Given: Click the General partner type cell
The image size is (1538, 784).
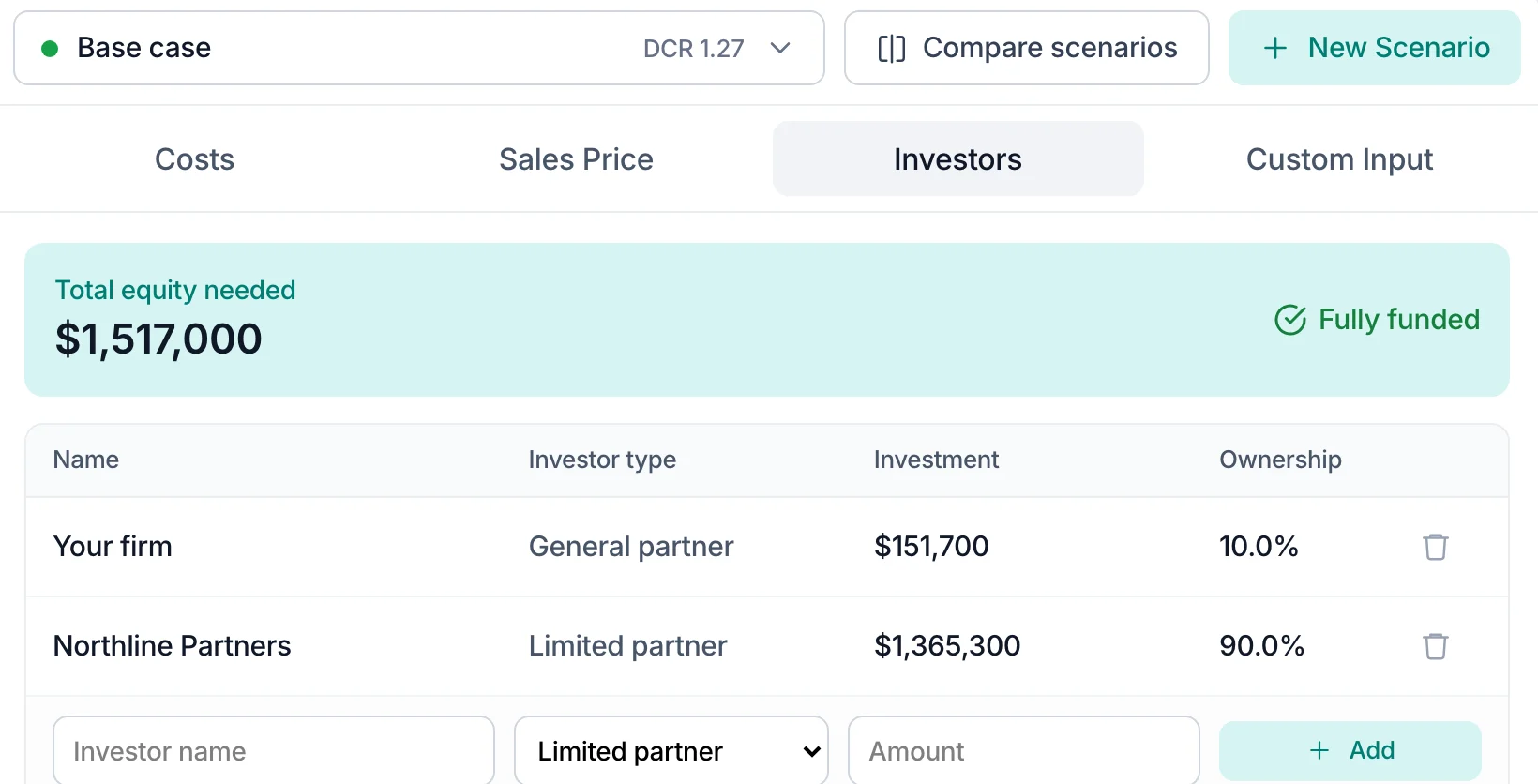Looking at the screenshot, I should tap(631, 546).
